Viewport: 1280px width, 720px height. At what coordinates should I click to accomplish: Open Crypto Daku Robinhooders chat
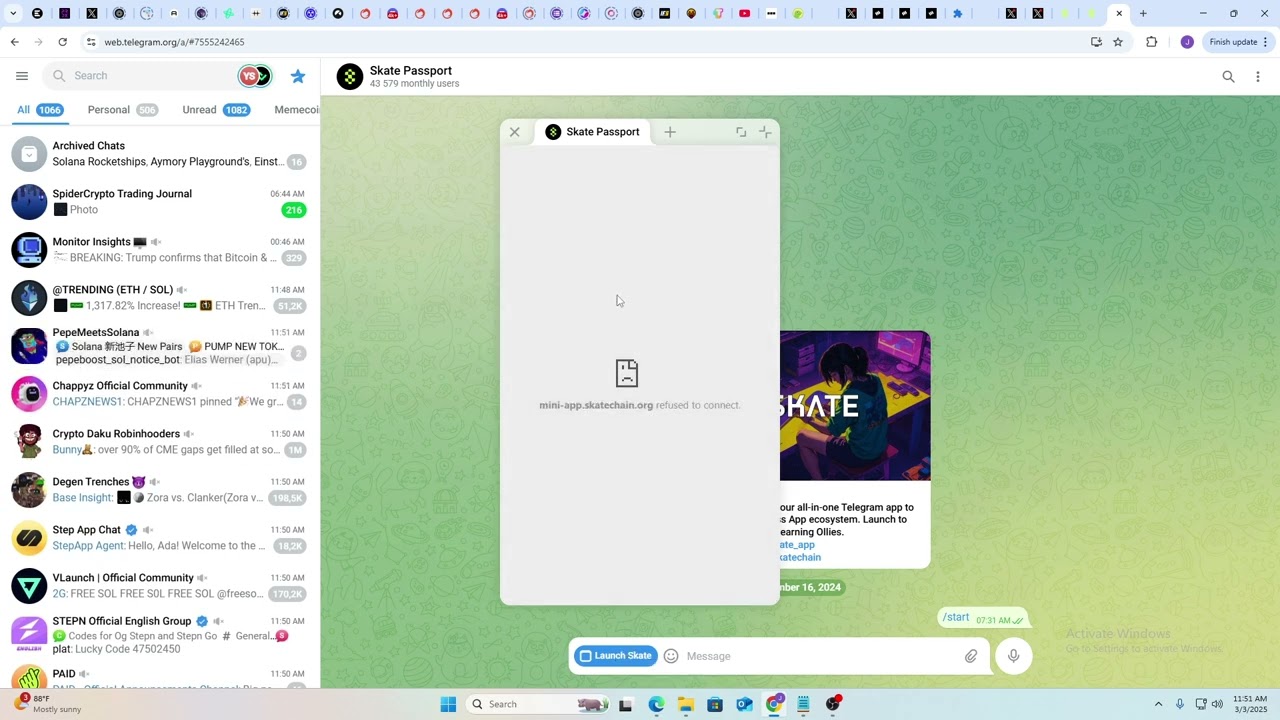tap(160, 442)
